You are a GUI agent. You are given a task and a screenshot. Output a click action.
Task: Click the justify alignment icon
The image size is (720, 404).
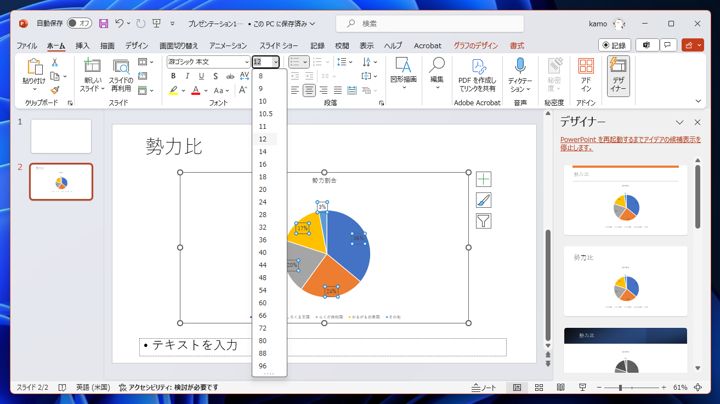[x=338, y=90]
